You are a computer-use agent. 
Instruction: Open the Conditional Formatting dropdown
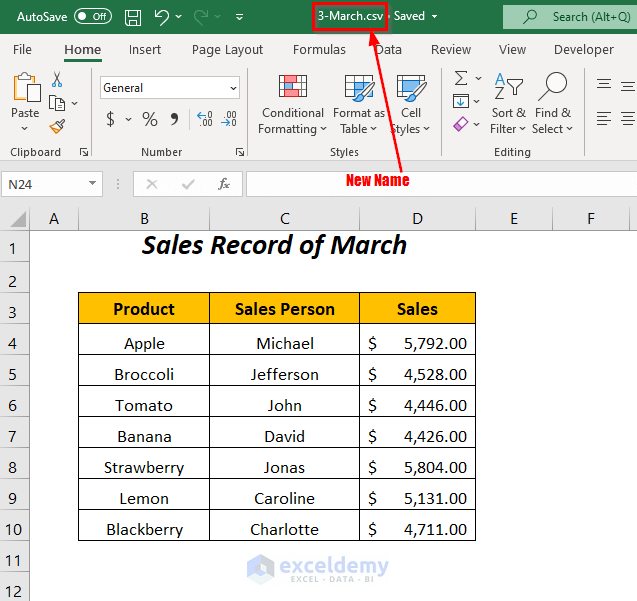[292, 104]
